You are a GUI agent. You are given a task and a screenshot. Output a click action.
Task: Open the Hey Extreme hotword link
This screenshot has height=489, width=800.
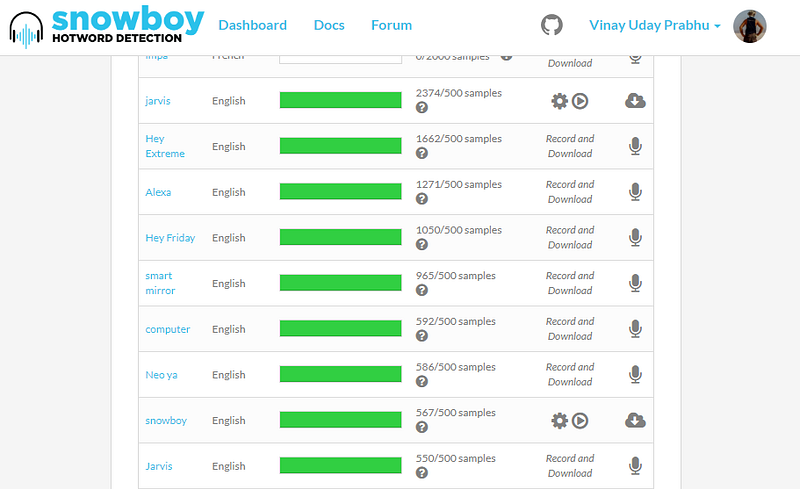tap(165, 146)
